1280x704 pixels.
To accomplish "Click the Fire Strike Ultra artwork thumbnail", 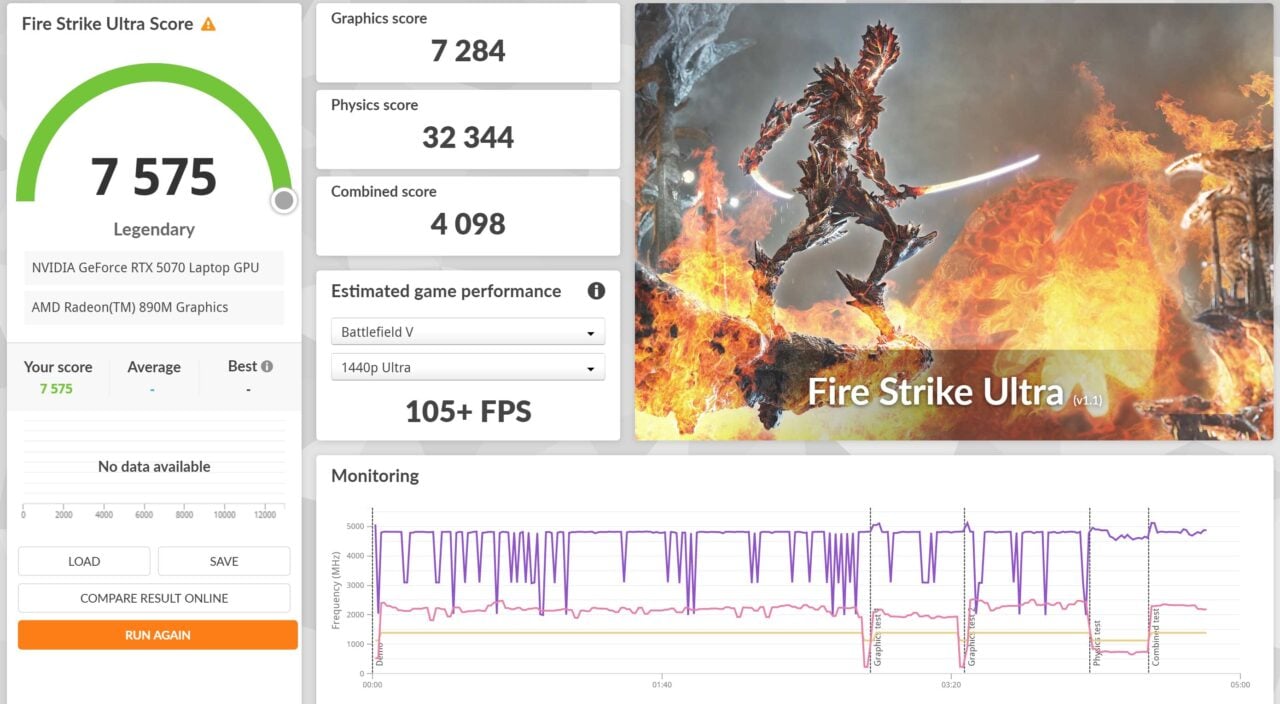I will 954,221.
